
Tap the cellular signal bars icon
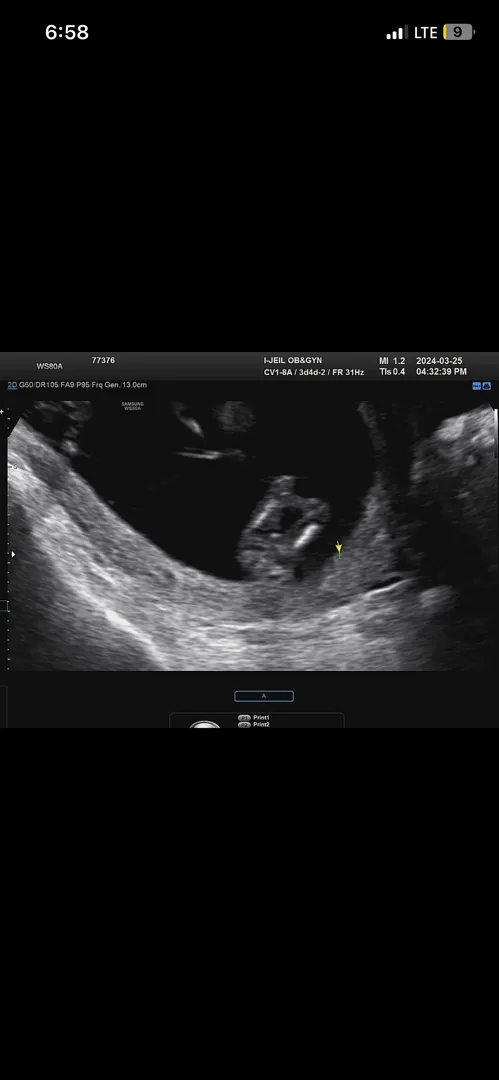coord(396,32)
